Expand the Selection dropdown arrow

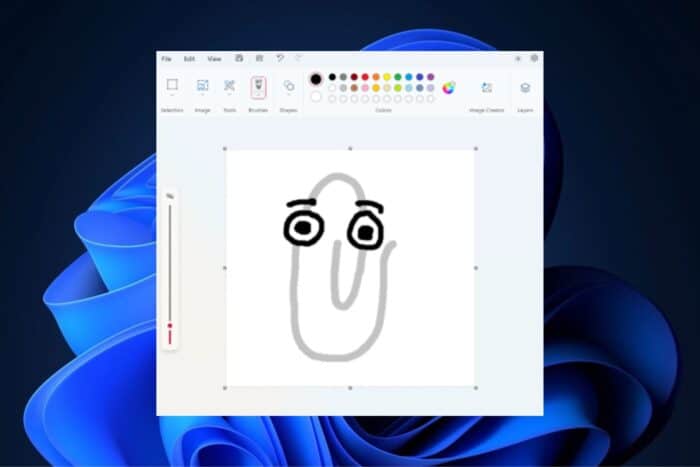click(172, 95)
